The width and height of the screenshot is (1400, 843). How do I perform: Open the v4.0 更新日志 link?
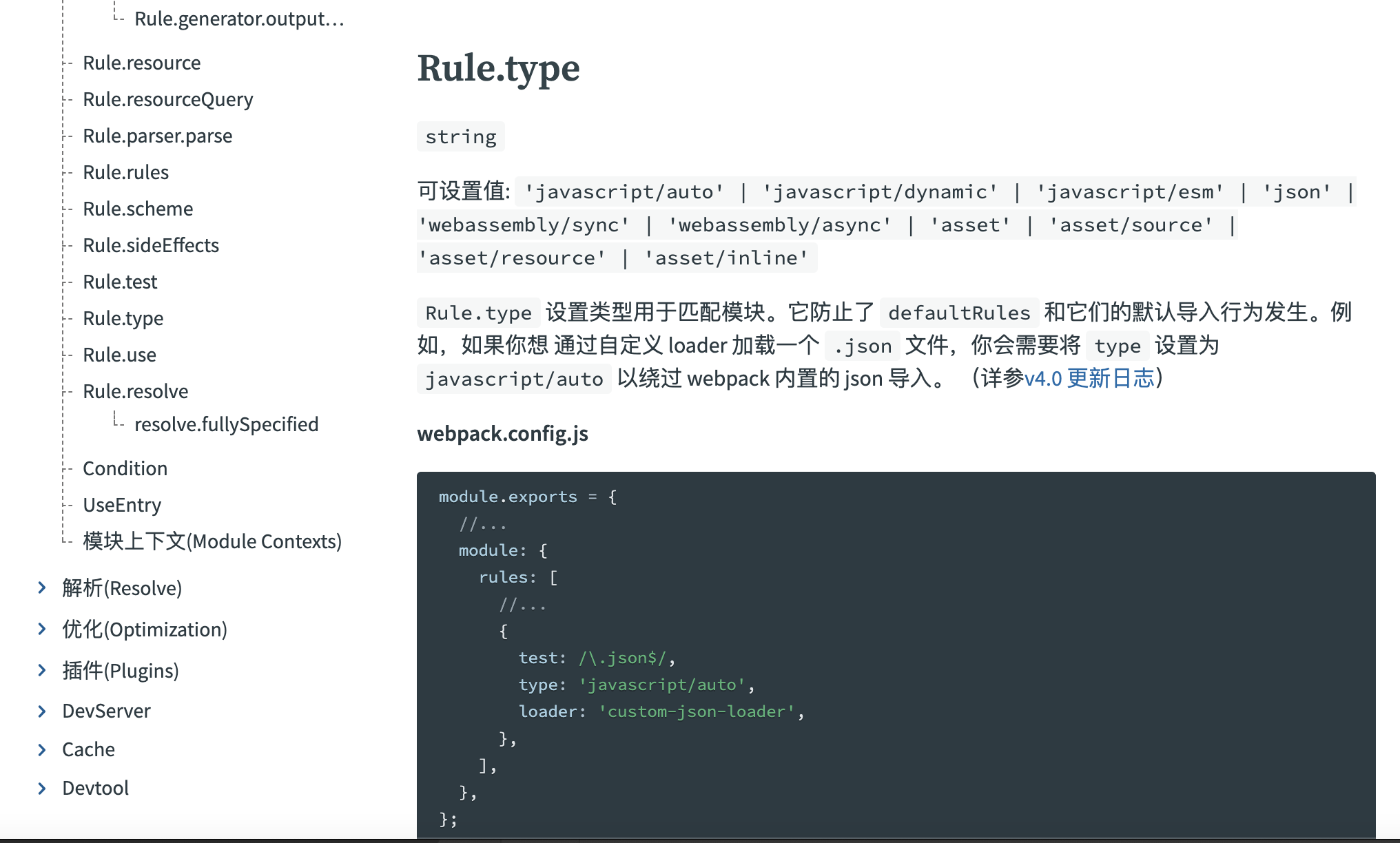tap(1089, 378)
